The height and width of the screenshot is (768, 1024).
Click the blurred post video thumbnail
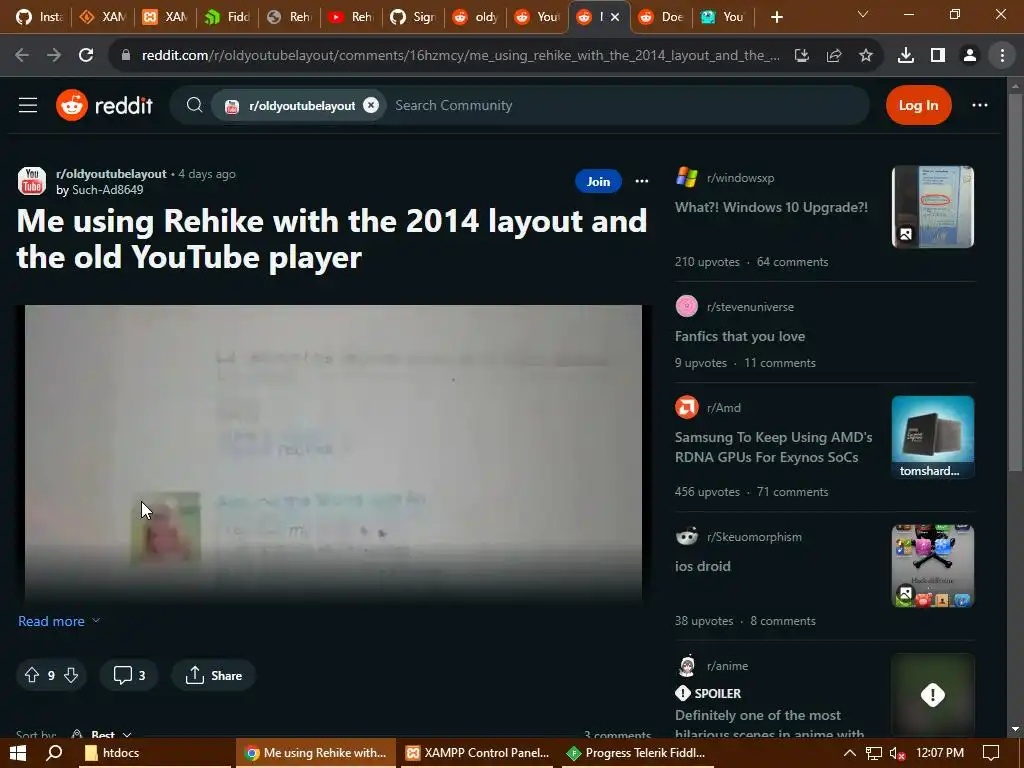pyautogui.click(x=333, y=452)
